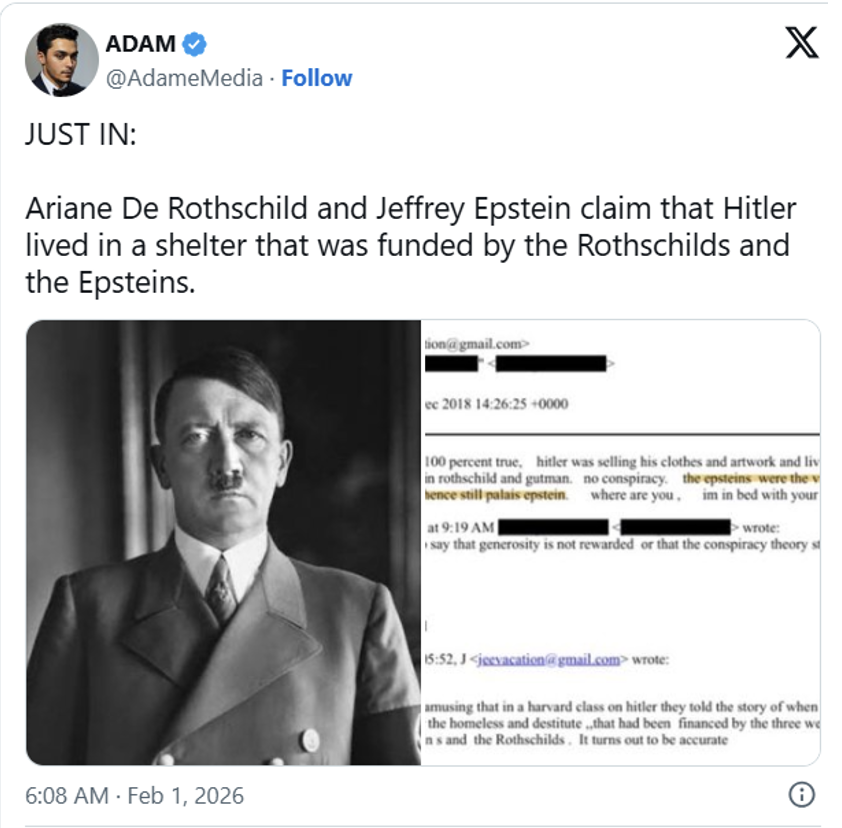Click the X logo icon
Screen dimensions: 842x828
(801, 43)
